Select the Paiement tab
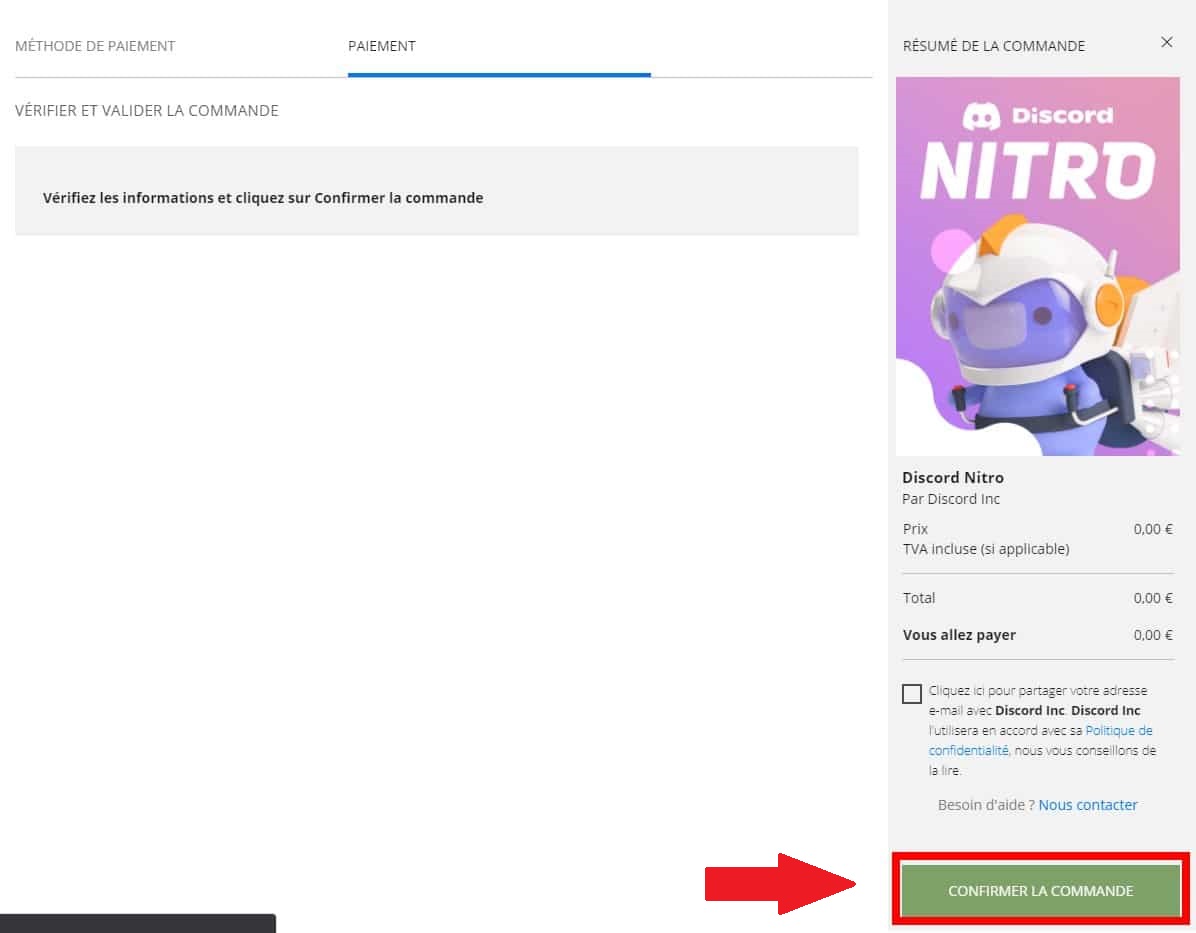Image resolution: width=1196 pixels, height=933 pixels. pos(382,46)
